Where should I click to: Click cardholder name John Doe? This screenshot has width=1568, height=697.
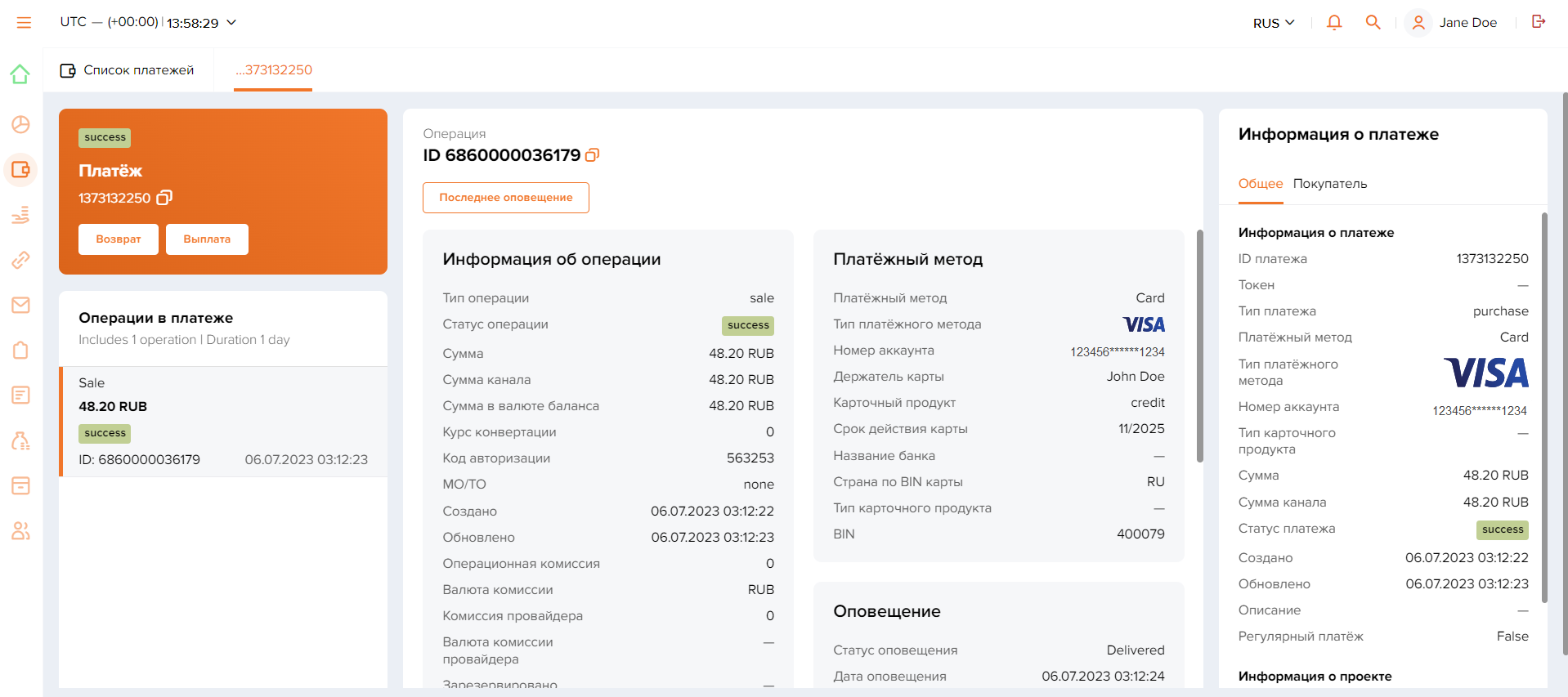(1136, 377)
